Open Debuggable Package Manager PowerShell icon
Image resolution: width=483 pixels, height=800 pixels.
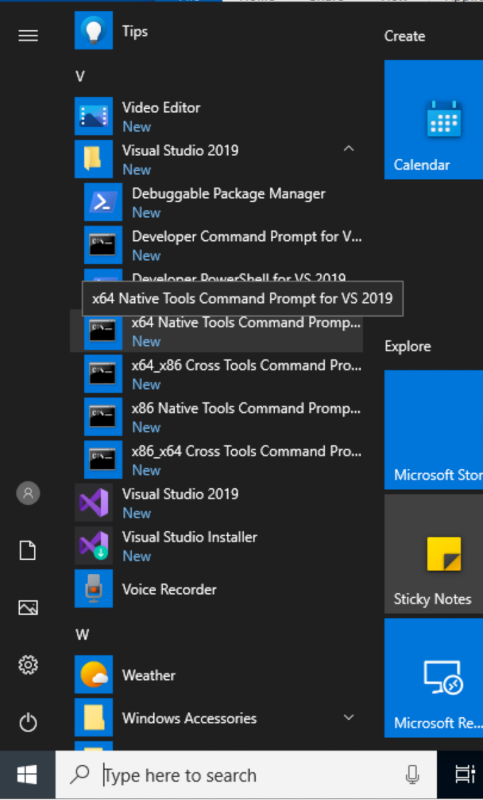point(103,202)
